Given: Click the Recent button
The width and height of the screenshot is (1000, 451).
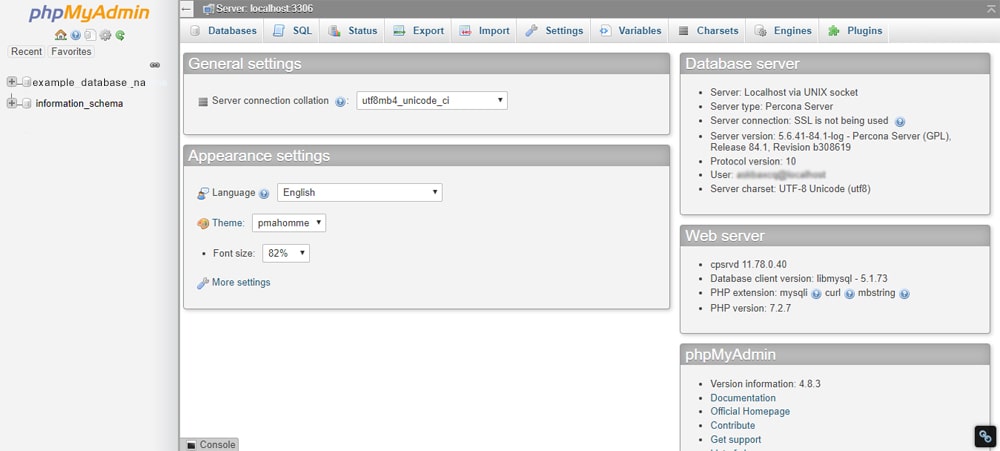Looking at the screenshot, I should (x=26, y=52).
